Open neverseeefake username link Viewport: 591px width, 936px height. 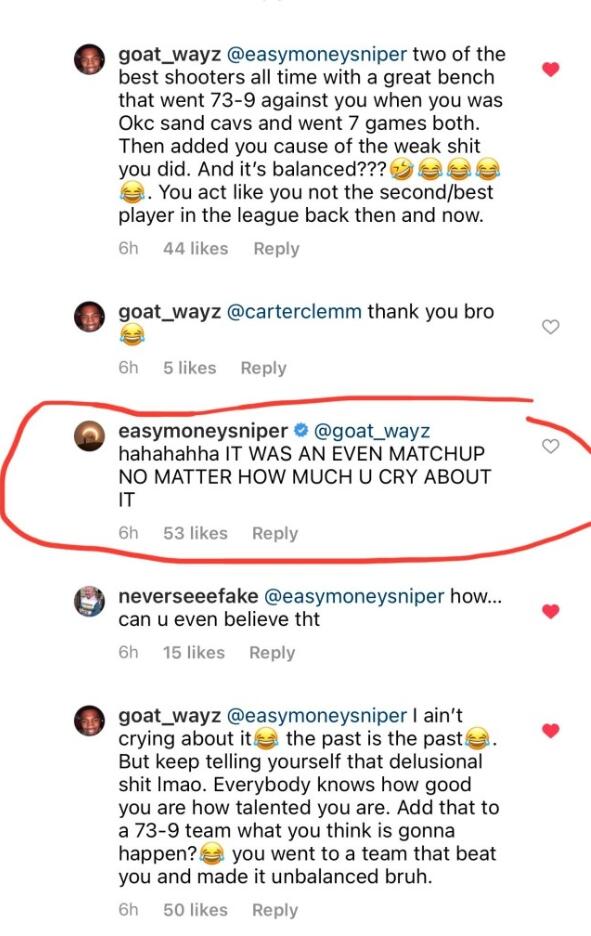tap(188, 596)
